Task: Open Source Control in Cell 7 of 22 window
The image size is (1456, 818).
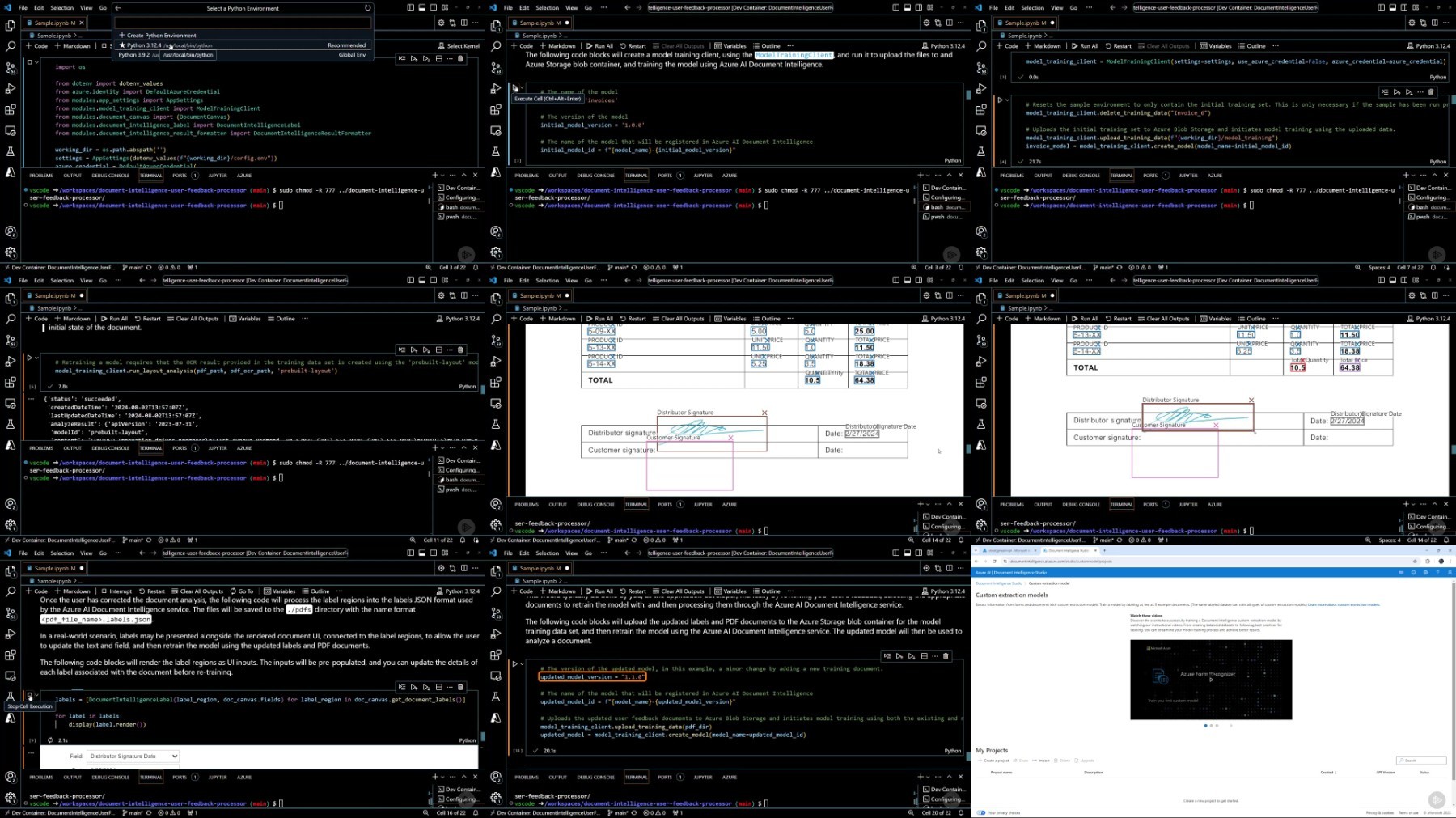Action: pyautogui.click(x=981, y=68)
